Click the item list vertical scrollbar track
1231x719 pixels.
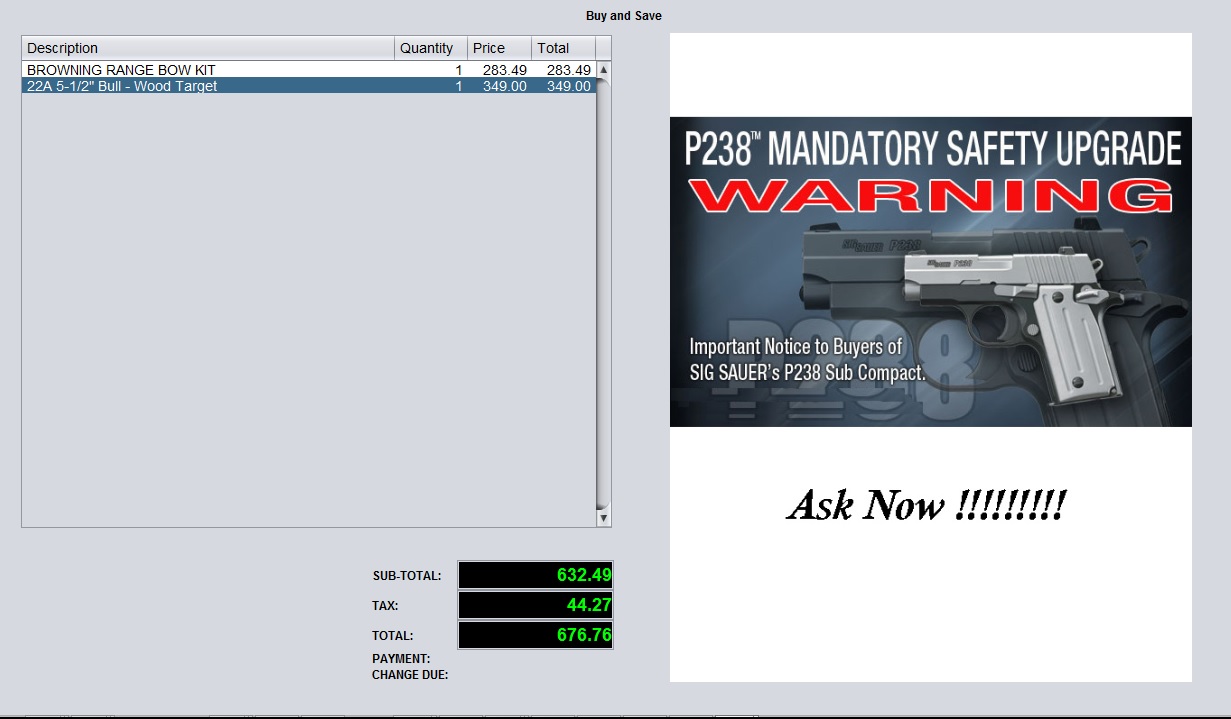pyautogui.click(x=603, y=300)
